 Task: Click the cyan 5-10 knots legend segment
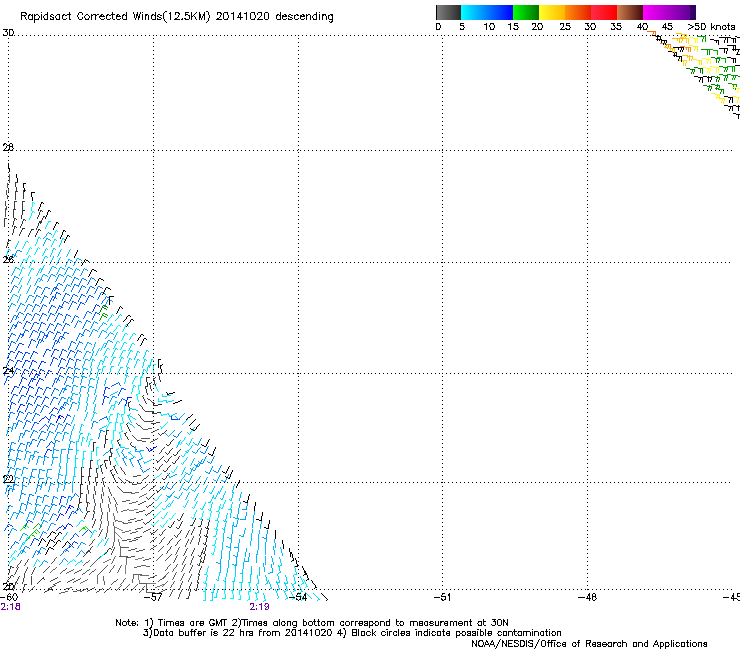[473, 12]
